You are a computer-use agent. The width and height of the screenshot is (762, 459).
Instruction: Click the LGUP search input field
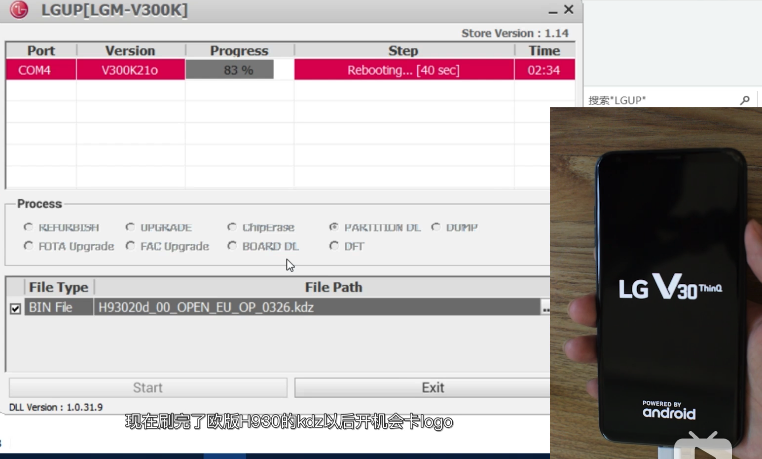pyautogui.click(x=663, y=100)
